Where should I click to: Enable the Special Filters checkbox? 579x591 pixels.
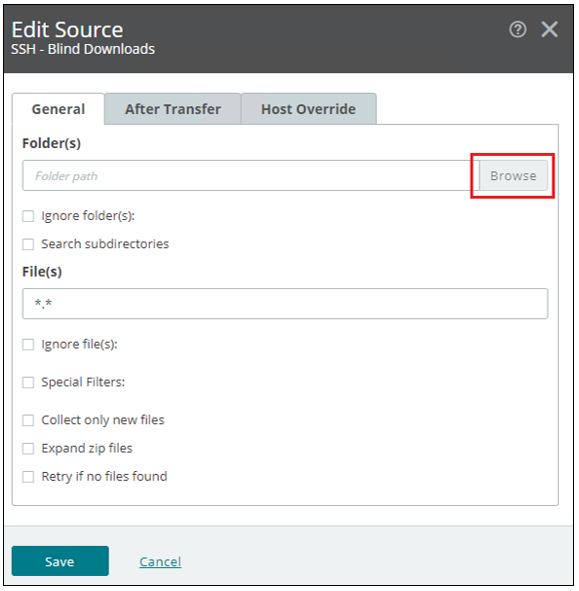point(28,382)
